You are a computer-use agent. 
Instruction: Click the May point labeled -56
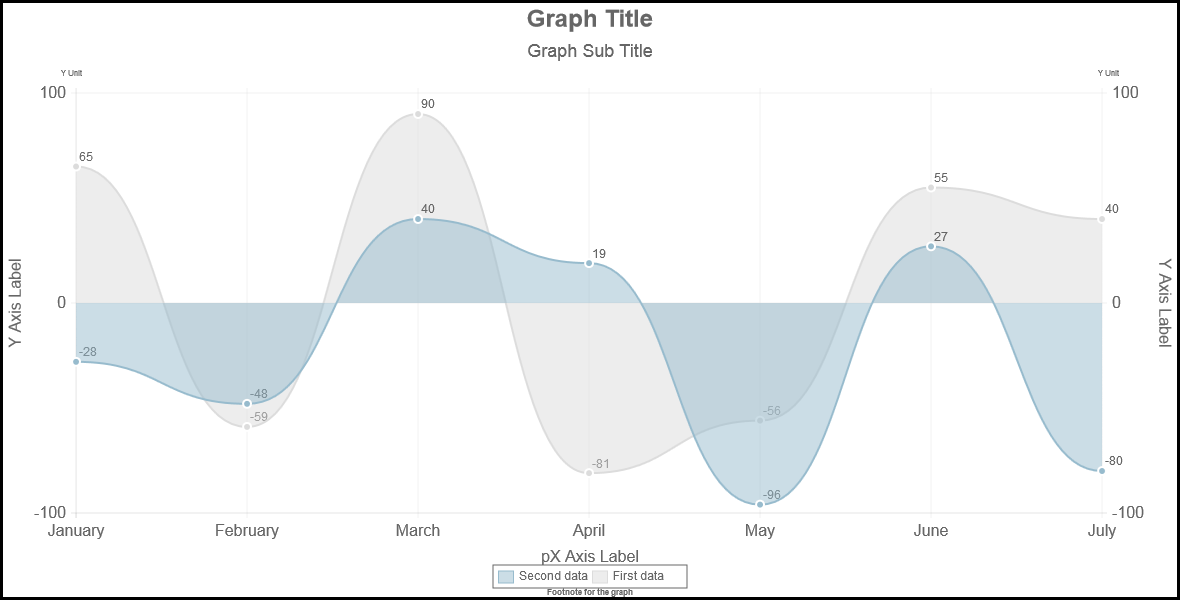click(760, 420)
